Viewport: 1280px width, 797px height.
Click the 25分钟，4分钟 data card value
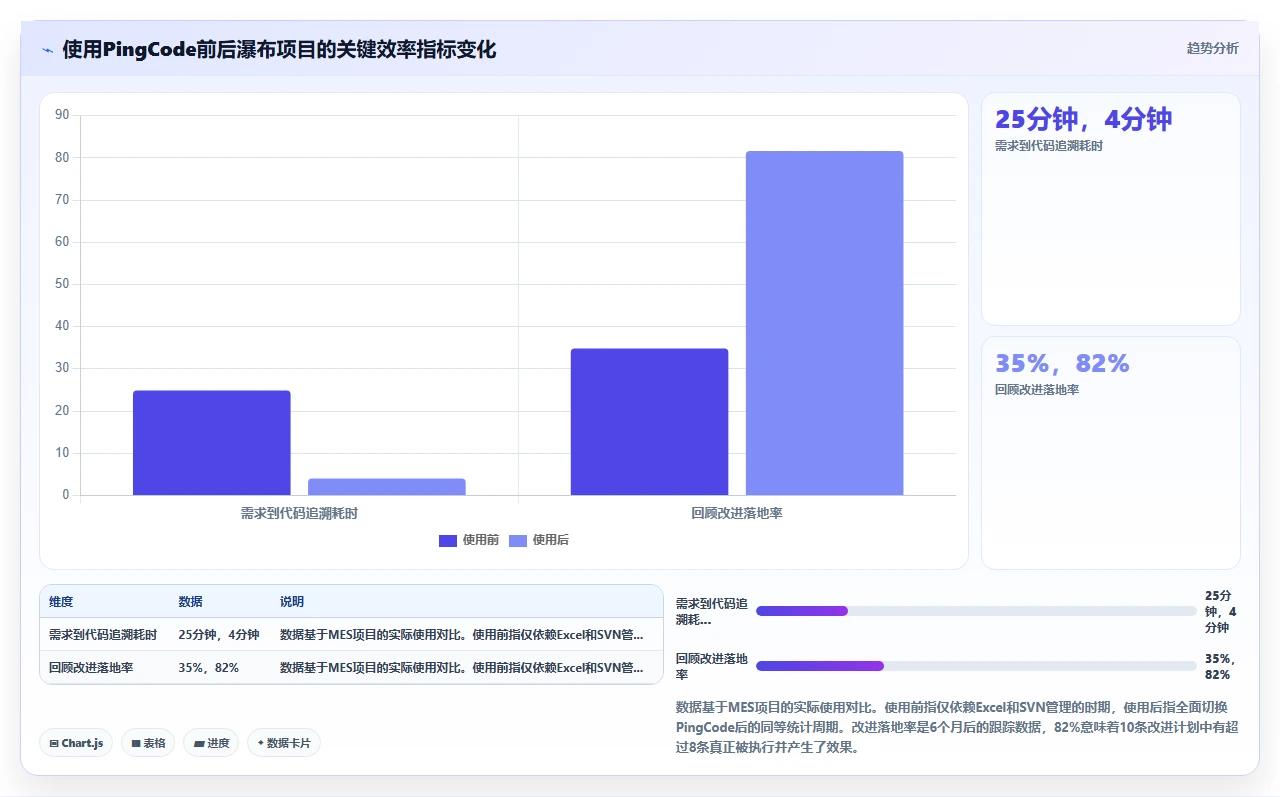(1083, 119)
